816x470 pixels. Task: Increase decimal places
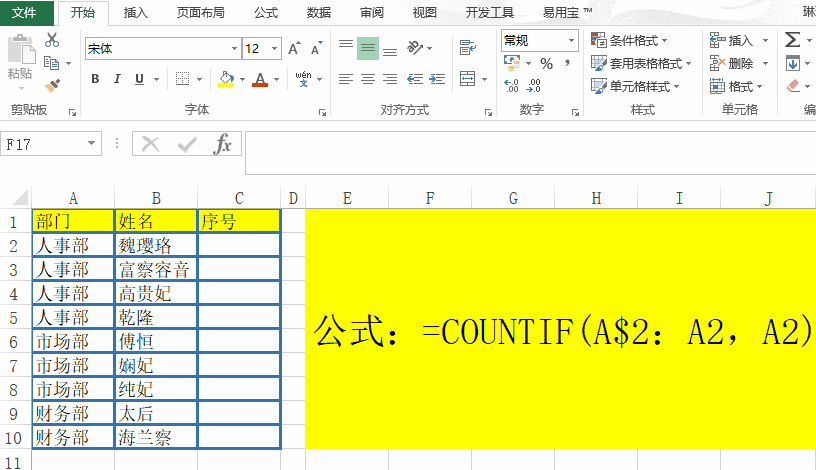pyautogui.click(x=512, y=85)
